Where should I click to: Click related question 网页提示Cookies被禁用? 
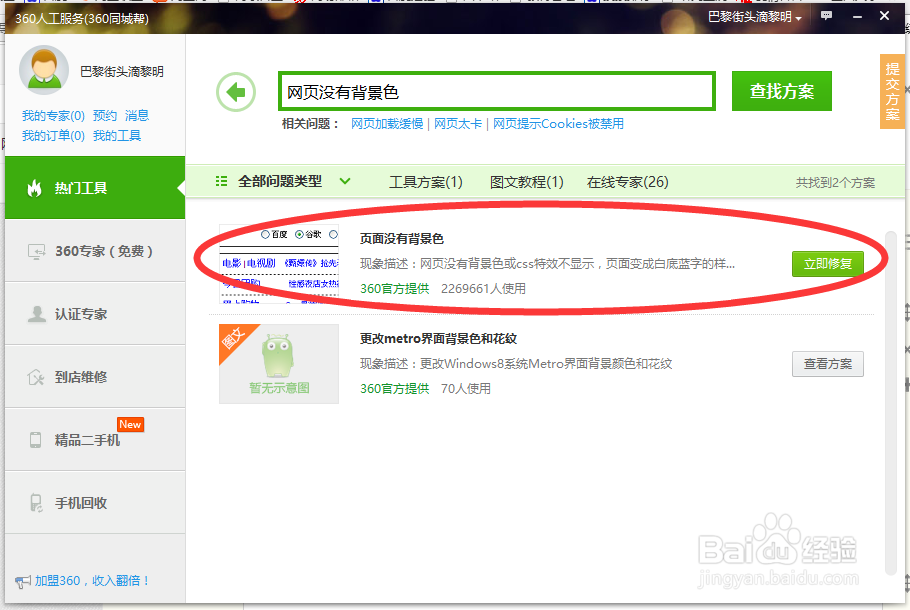(558, 124)
